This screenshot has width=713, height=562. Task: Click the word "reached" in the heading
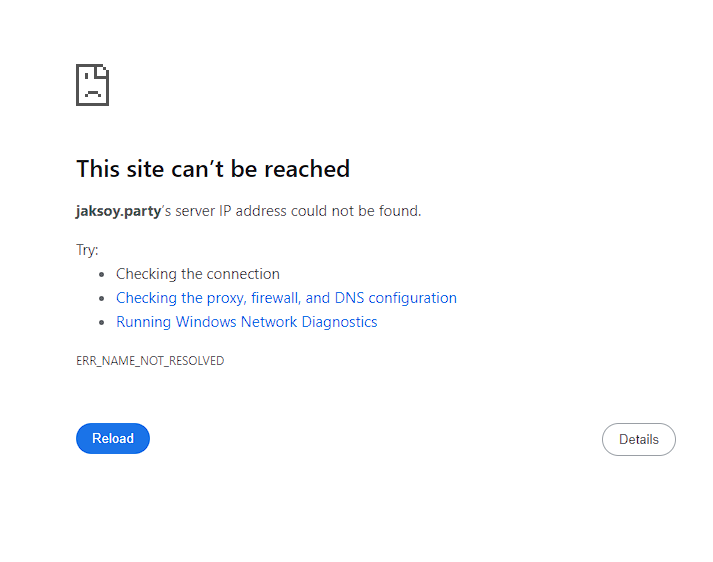[x=306, y=169]
